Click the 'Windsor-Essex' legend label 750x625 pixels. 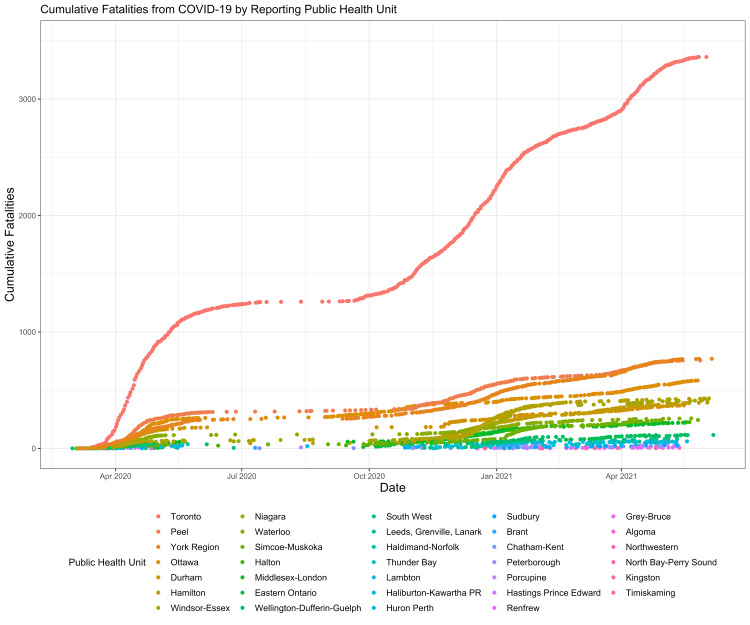(x=200, y=608)
